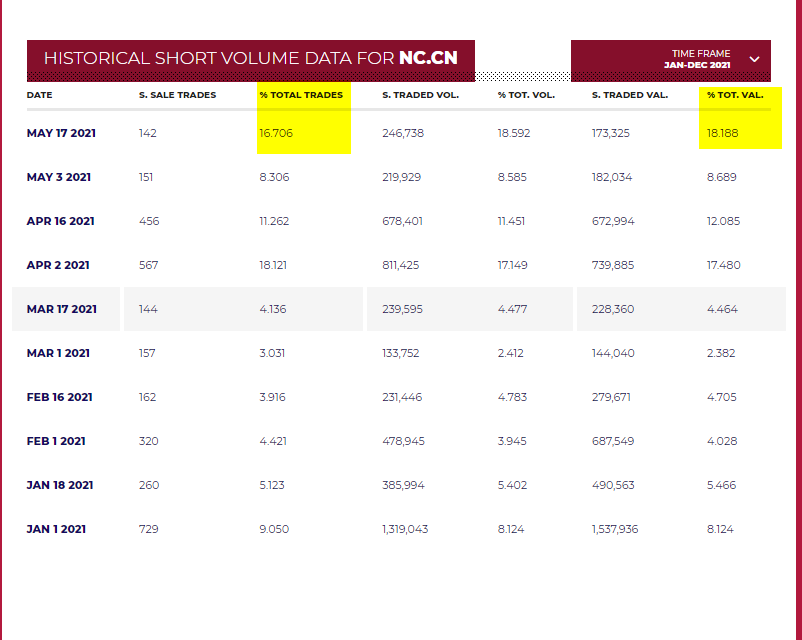Click the 729 short sale trades cell

148,529
